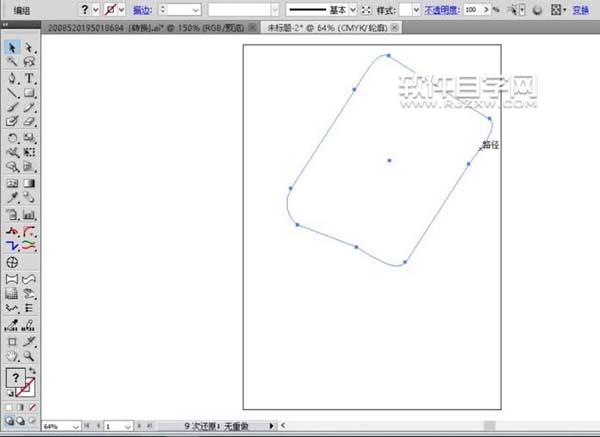
Task: Open the status bar options arrow
Action: point(271,426)
